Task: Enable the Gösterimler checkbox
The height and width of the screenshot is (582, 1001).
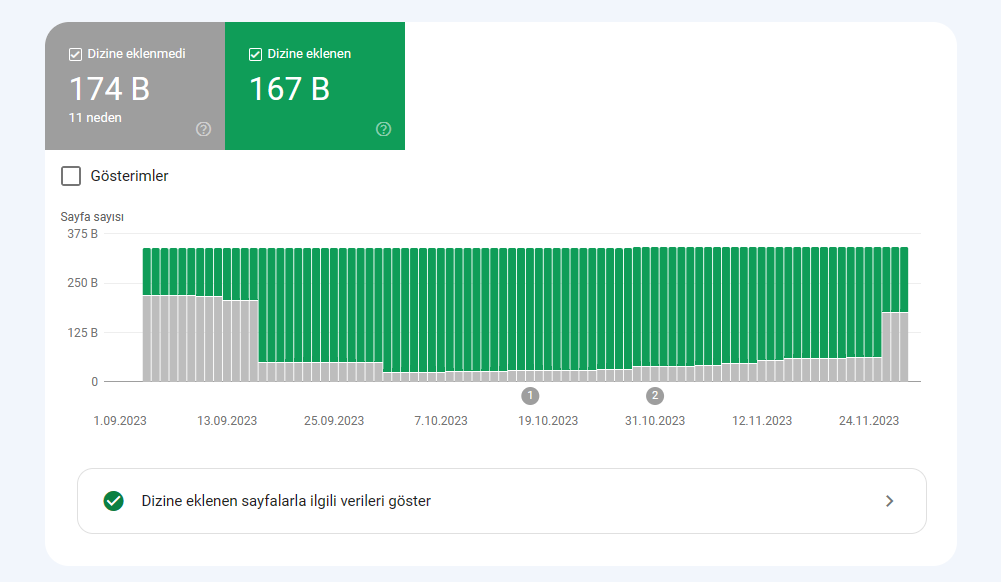Action: click(71, 176)
